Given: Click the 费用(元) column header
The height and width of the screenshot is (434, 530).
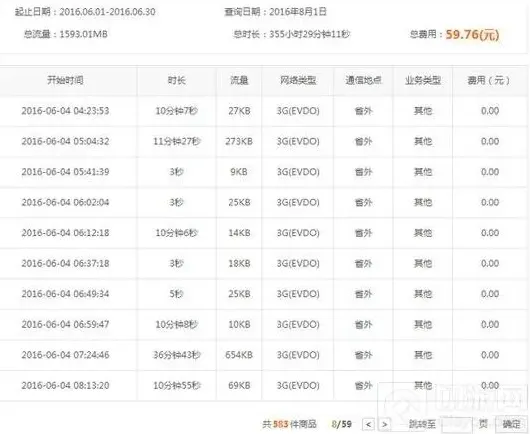Looking at the screenshot, I should pos(489,80).
